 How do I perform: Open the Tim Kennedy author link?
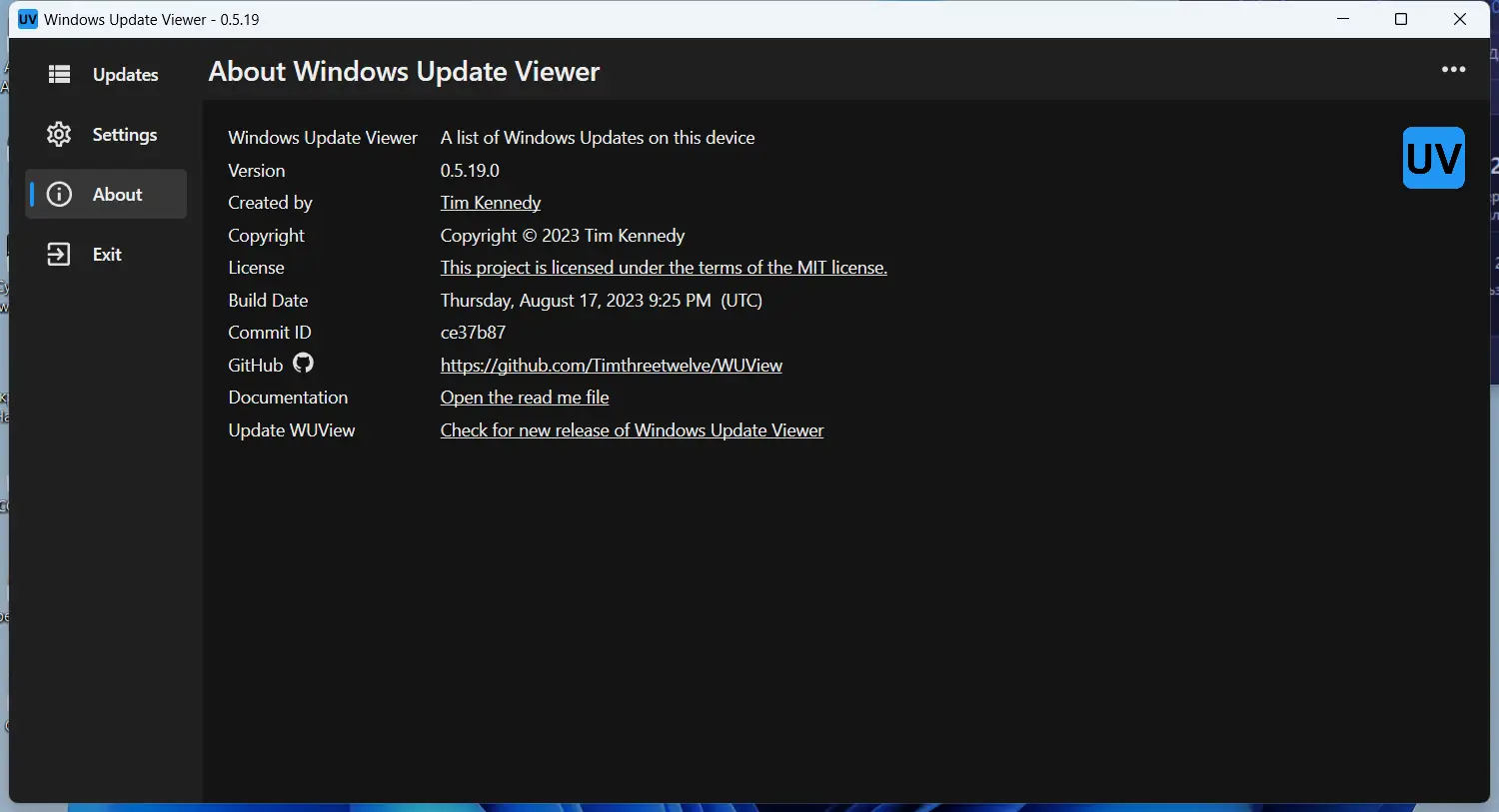(491, 203)
